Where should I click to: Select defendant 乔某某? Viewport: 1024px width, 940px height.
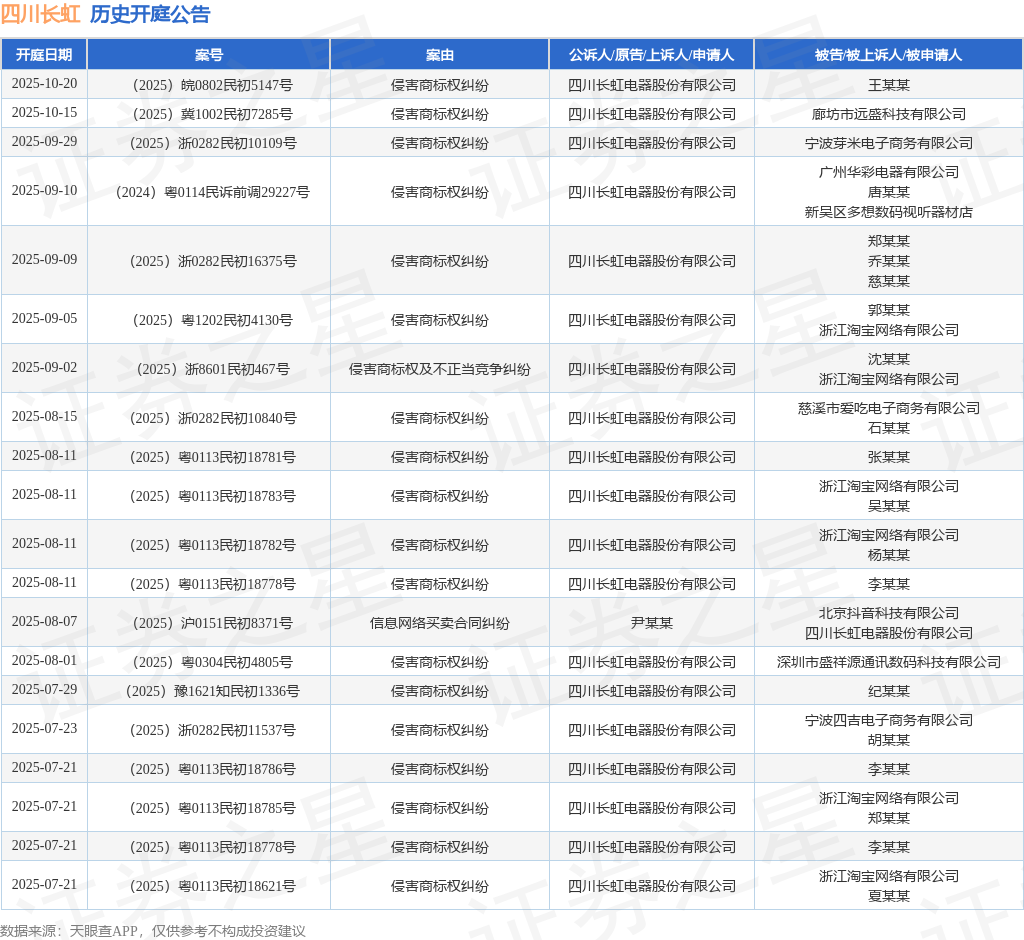click(x=889, y=261)
